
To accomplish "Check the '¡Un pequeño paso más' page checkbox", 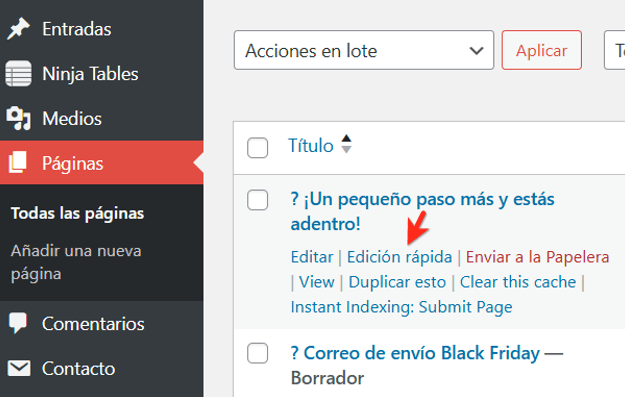I will tap(257, 200).
